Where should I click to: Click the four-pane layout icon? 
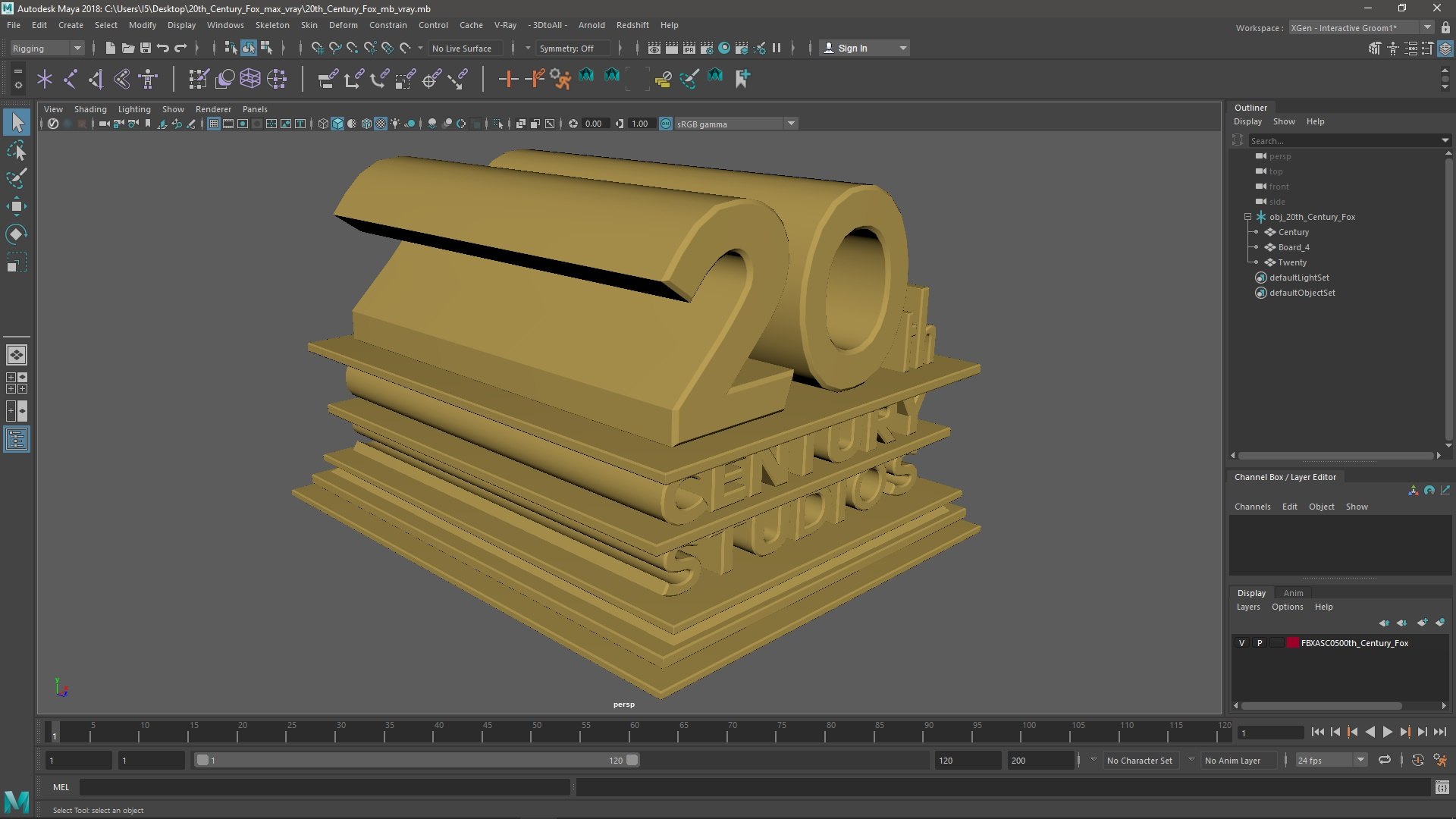pyautogui.click(x=17, y=383)
